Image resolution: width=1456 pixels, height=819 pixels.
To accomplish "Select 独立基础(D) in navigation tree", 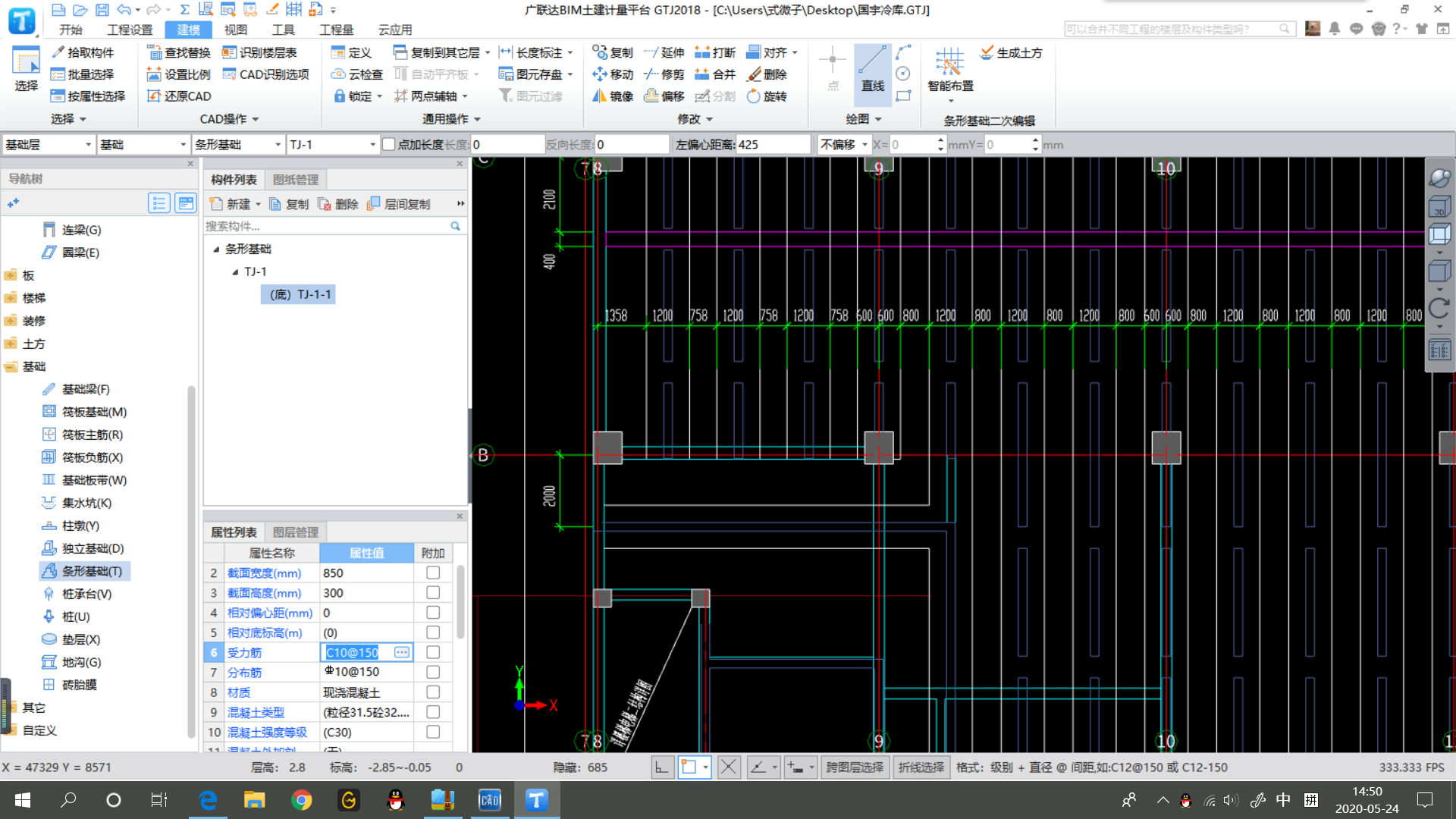I will [x=84, y=548].
